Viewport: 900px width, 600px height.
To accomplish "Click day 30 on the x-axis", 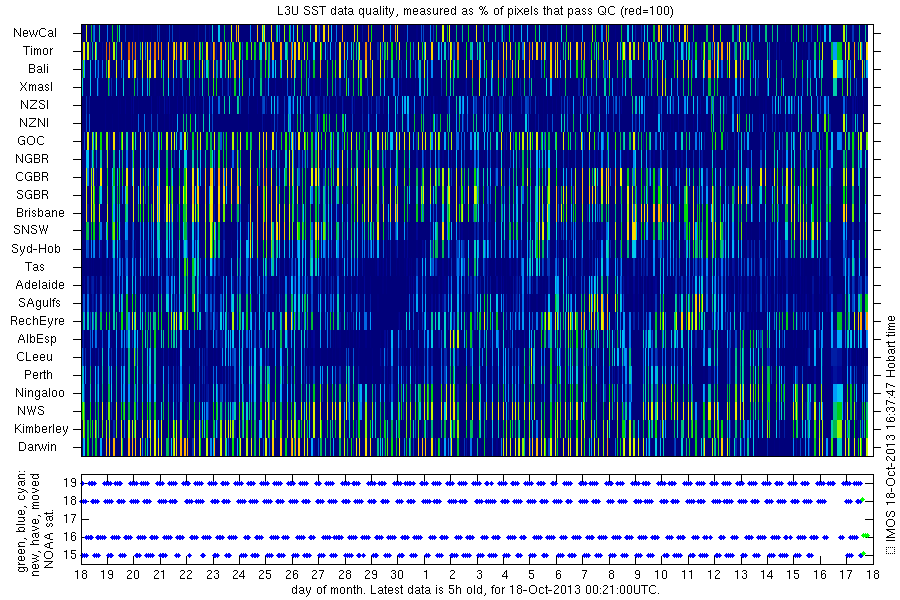I will coord(397,575).
